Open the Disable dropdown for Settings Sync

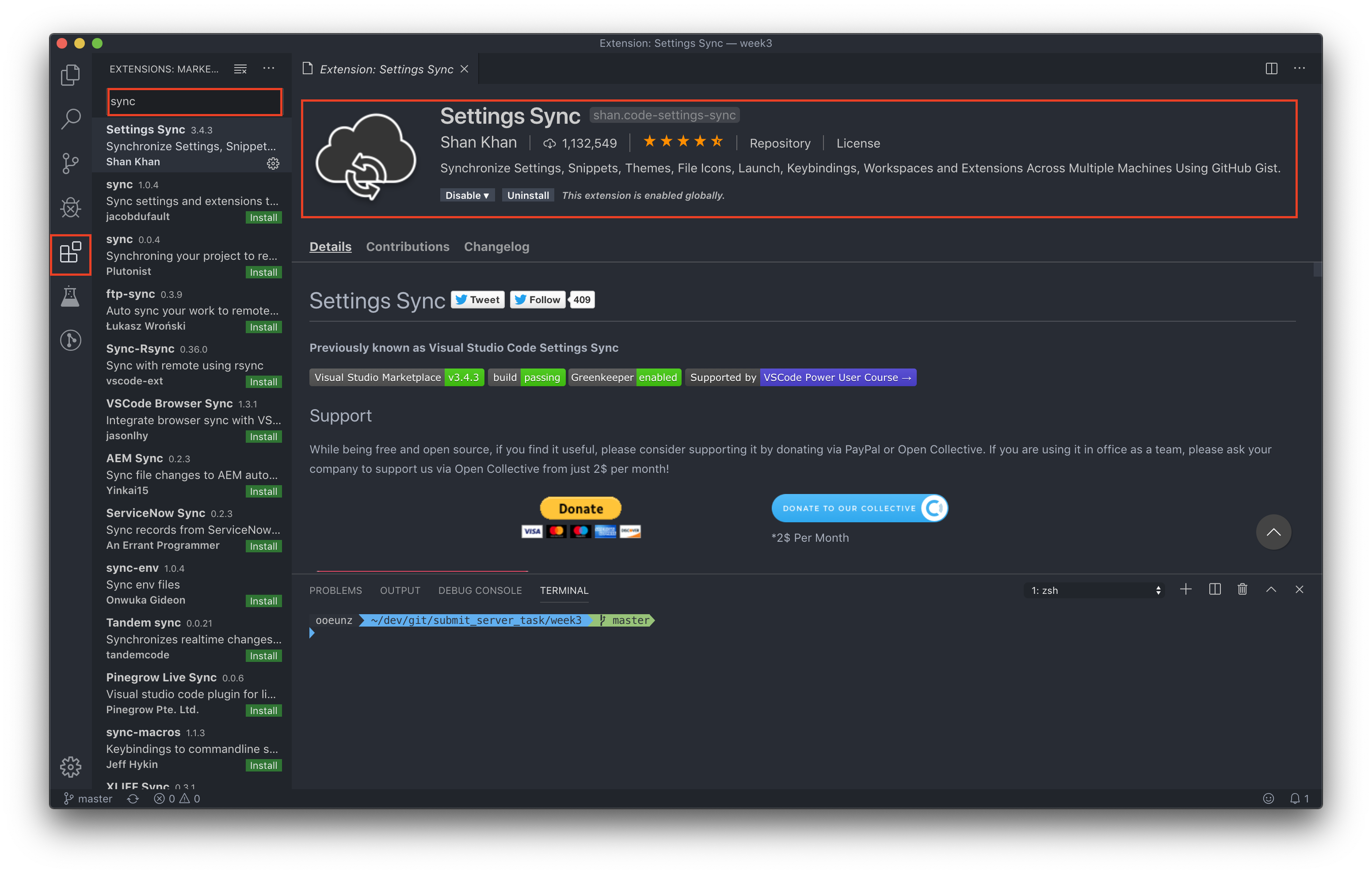(467, 195)
